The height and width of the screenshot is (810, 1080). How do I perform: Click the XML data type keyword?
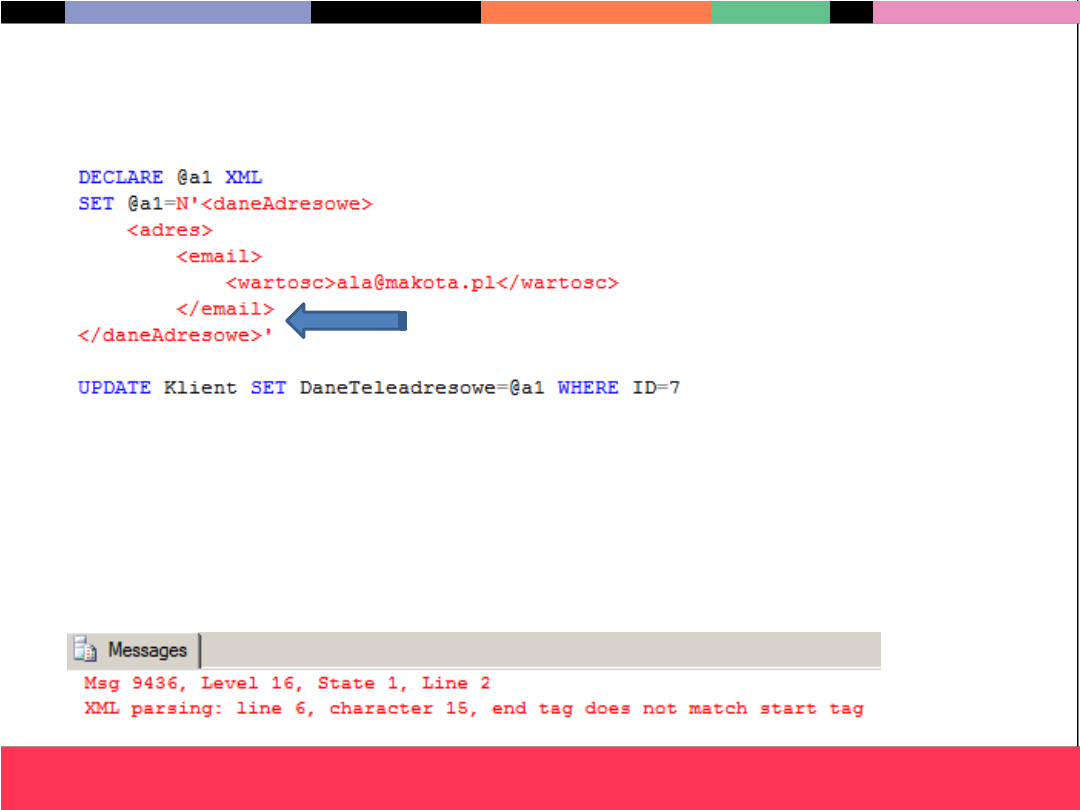point(243,178)
